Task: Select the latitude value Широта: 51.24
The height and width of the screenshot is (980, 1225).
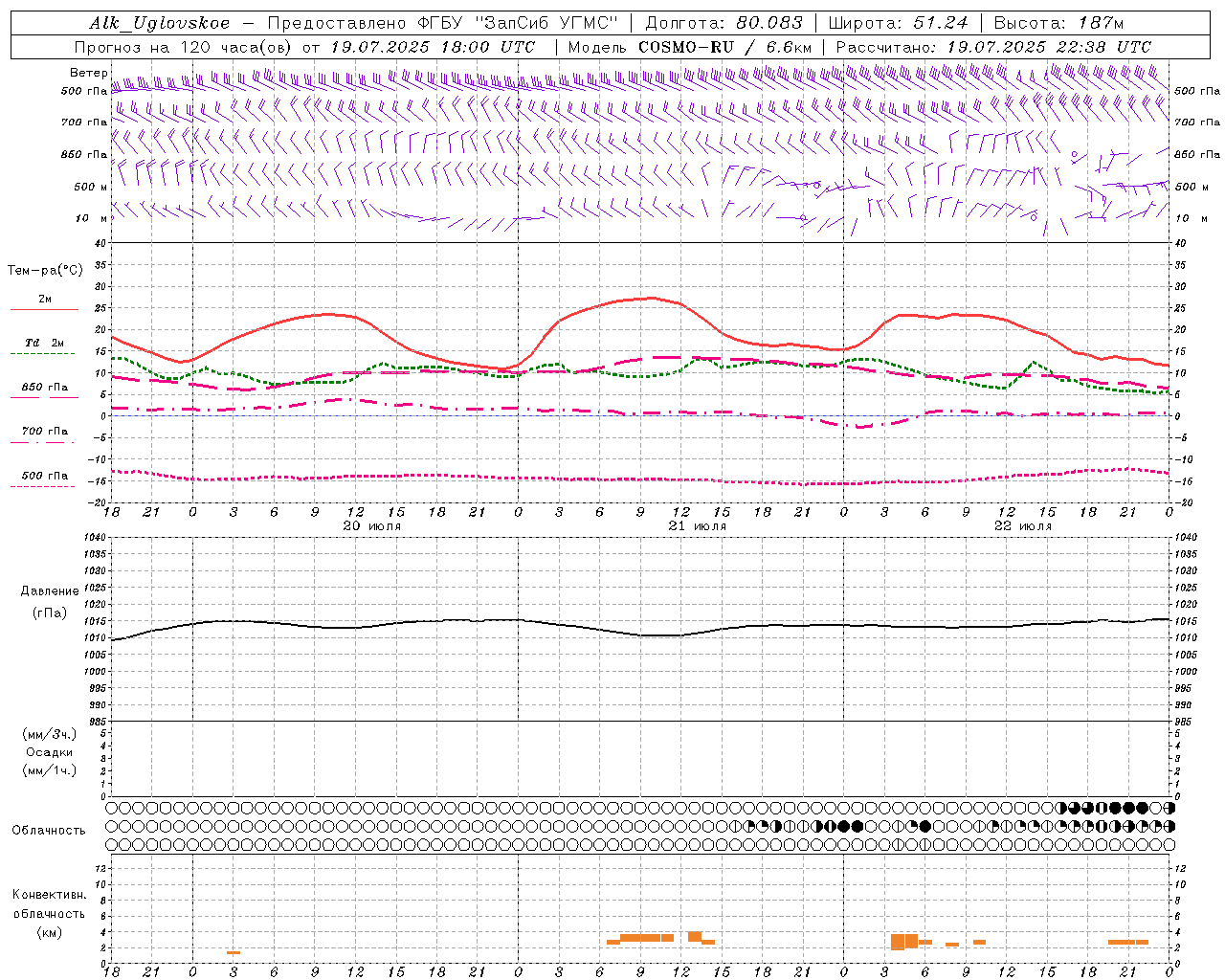Action: pos(899,23)
